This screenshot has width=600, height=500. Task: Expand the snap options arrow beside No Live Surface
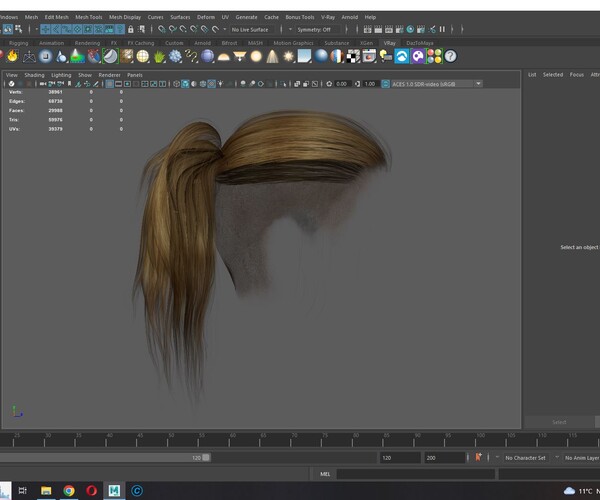(225, 29)
